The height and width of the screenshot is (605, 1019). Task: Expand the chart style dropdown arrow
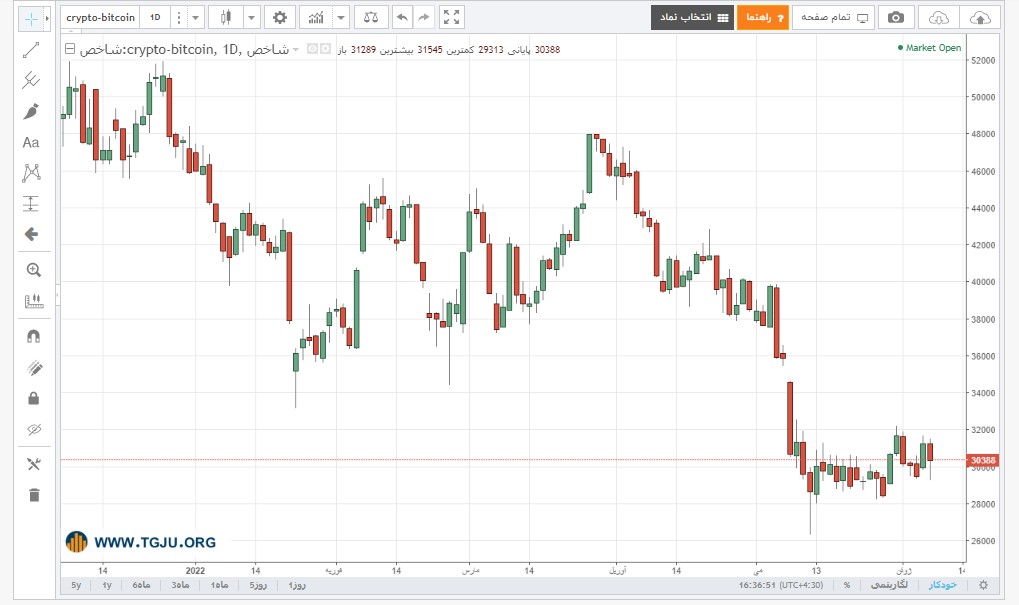(252, 18)
